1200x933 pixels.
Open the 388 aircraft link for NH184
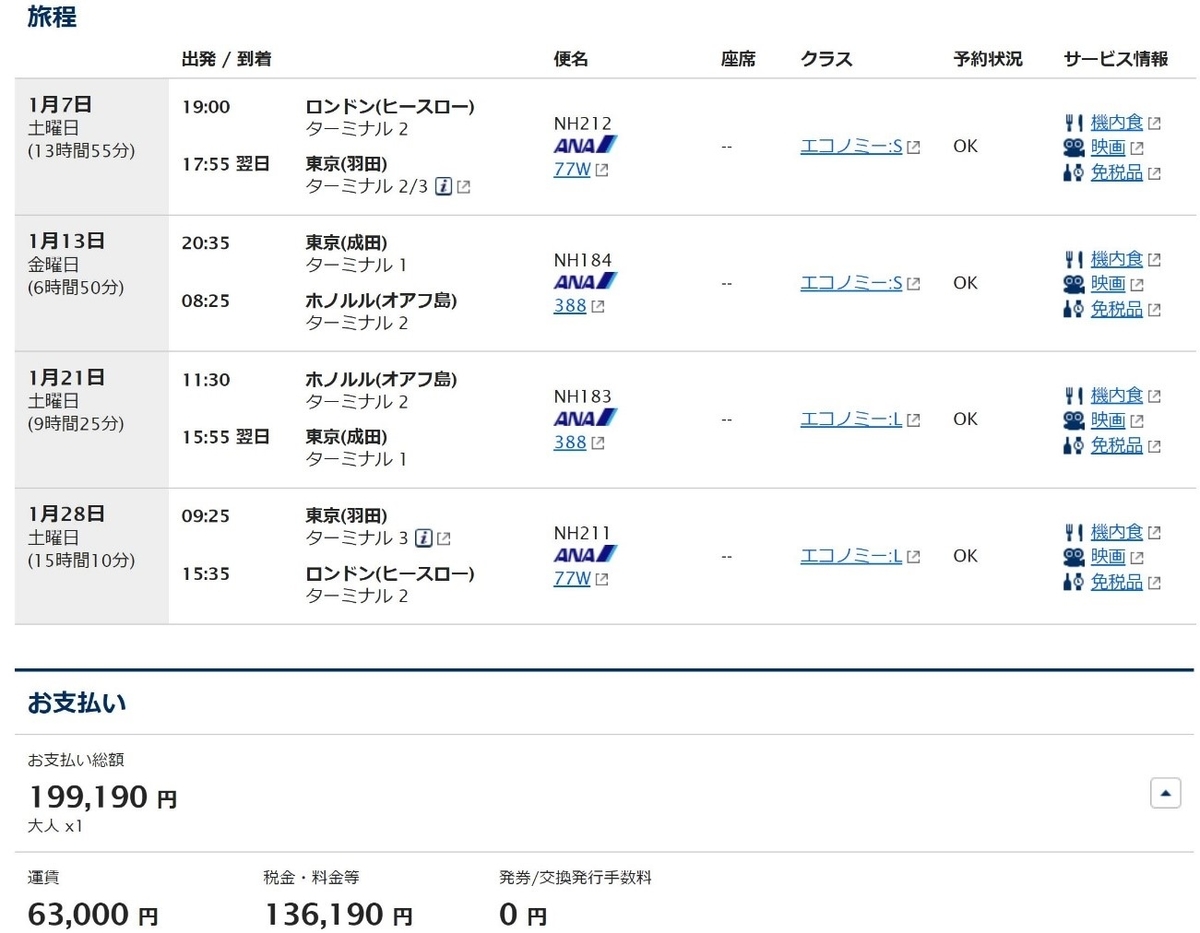click(570, 305)
